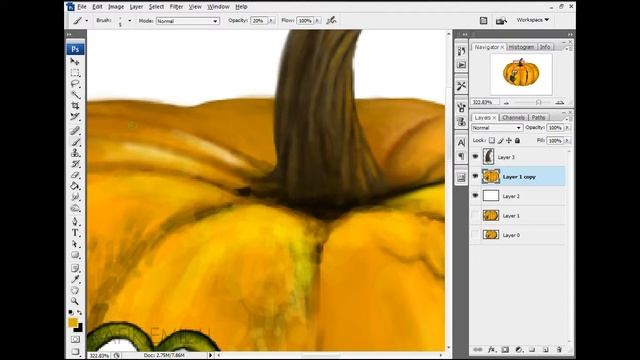The image size is (640, 360).
Task: Select the Notes tool
Action: tap(75, 268)
